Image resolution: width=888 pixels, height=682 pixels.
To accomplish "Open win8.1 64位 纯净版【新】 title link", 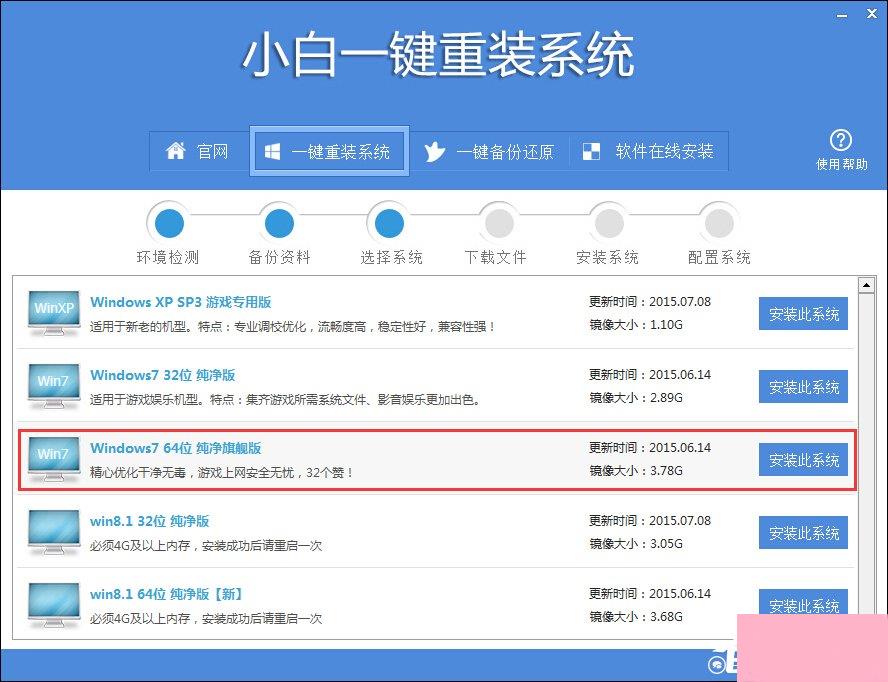I will 166,594.
